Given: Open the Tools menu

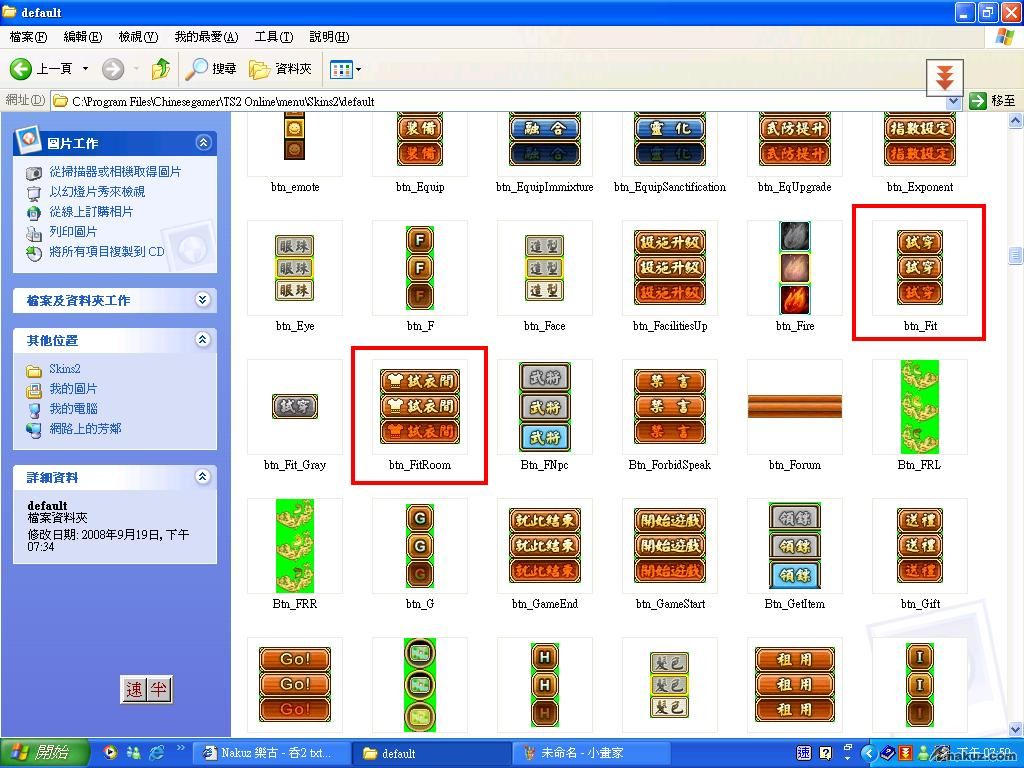Looking at the screenshot, I should tap(273, 37).
